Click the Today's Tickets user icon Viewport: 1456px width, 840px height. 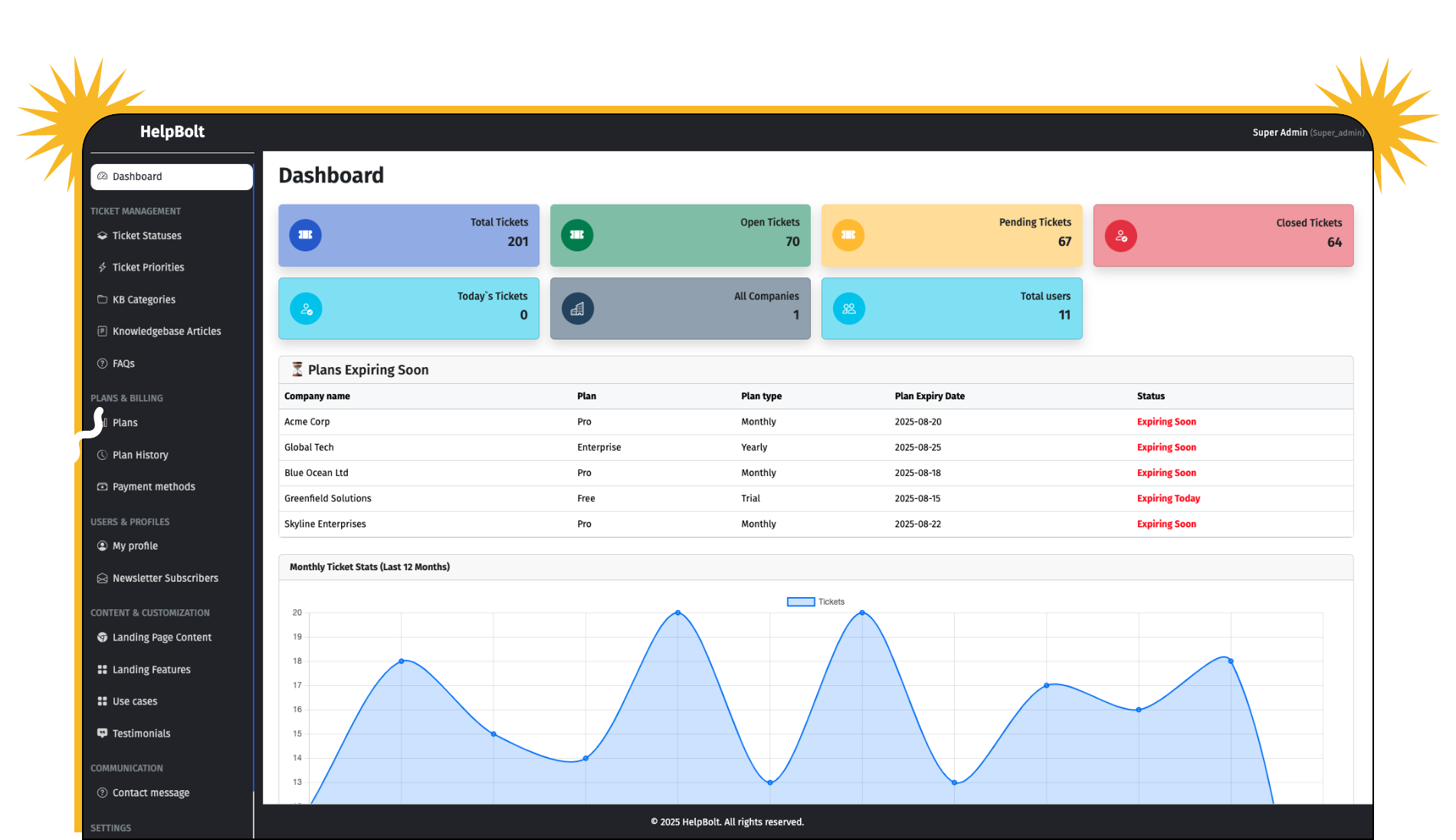tap(306, 309)
